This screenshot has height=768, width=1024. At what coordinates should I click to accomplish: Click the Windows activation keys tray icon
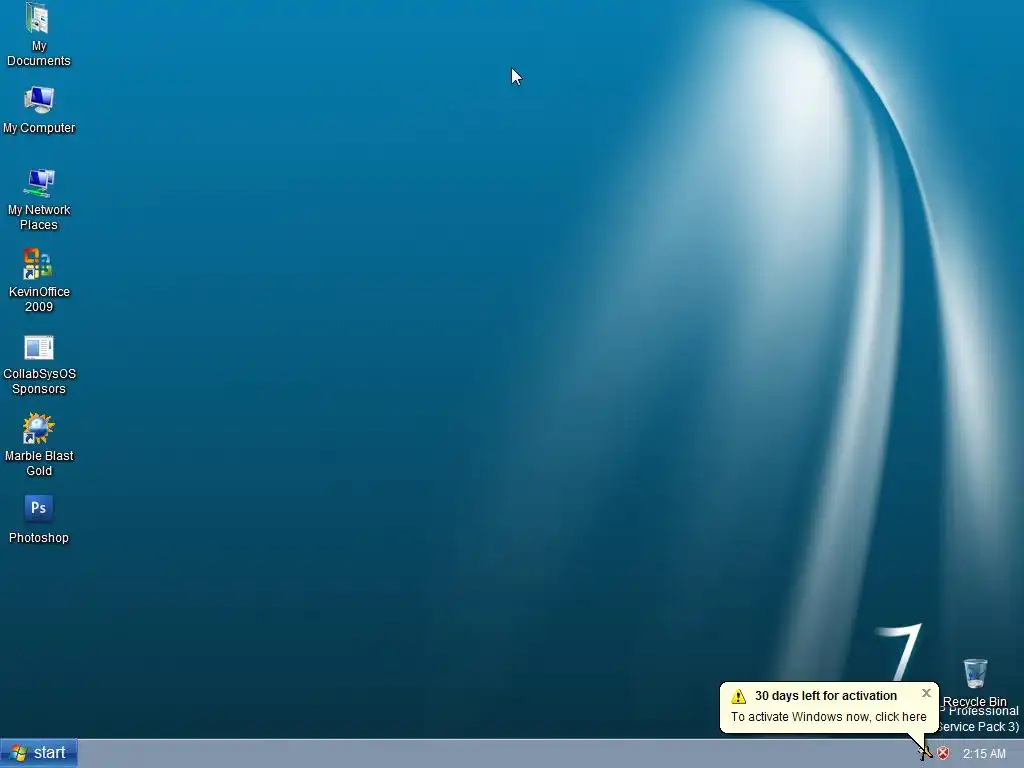pyautogui.click(x=925, y=754)
